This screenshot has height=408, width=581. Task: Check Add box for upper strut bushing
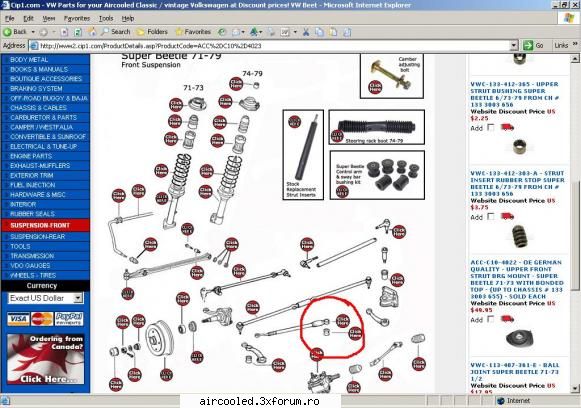tap(491, 127)
